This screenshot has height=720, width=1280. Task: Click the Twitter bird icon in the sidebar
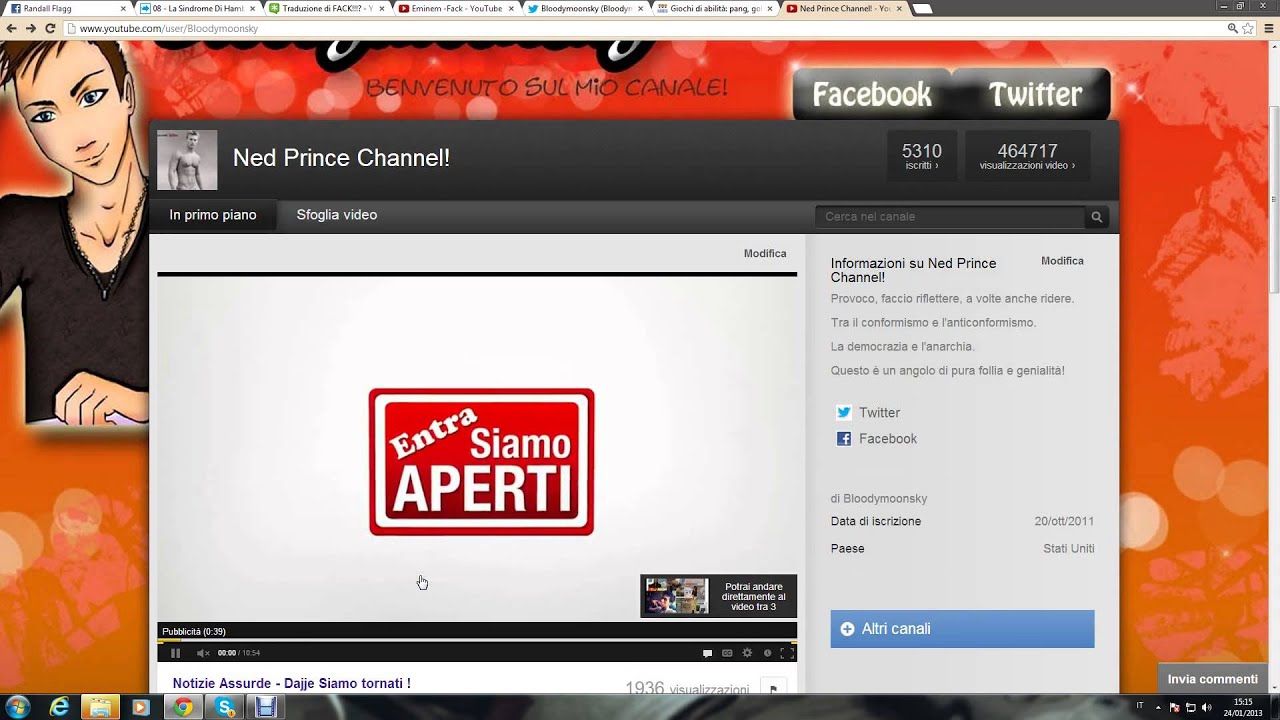coord(844,413)
